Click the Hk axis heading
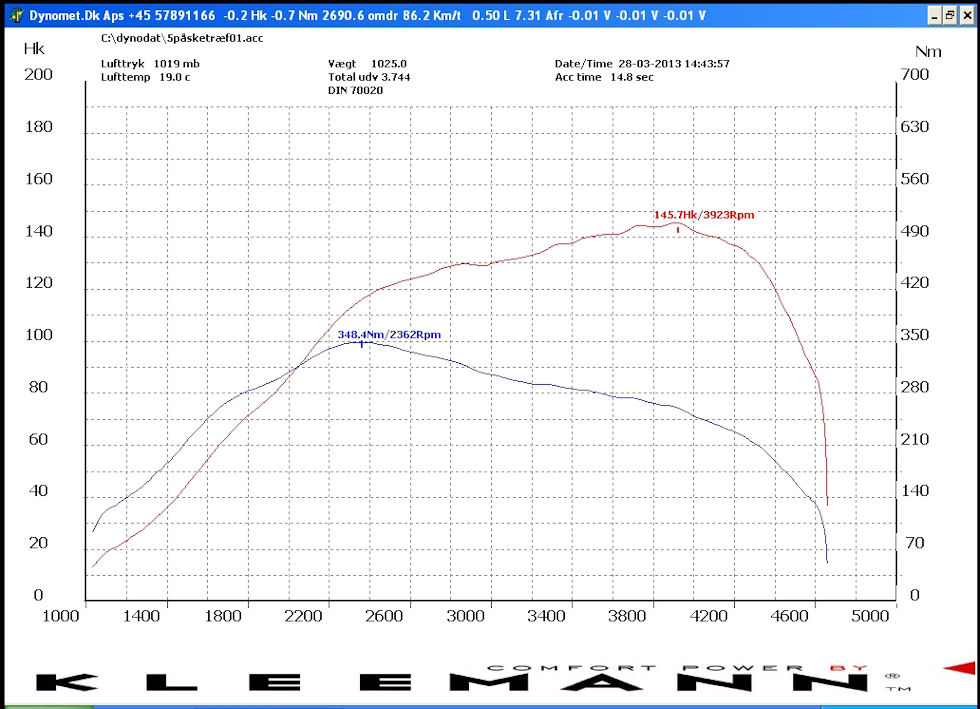The image size is (980, 709). pyautogui.click(x=33, y=48)
